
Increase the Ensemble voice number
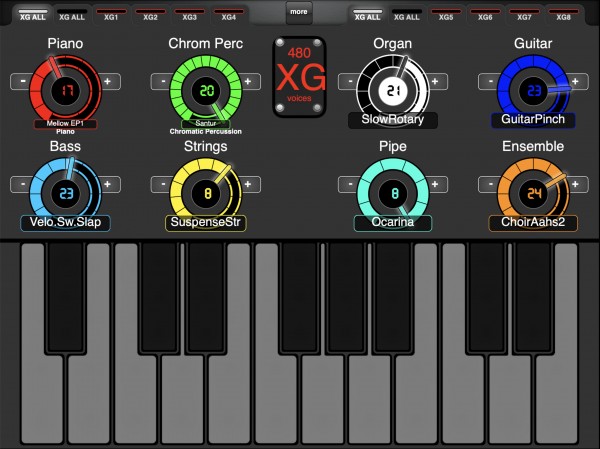(576, 184)
